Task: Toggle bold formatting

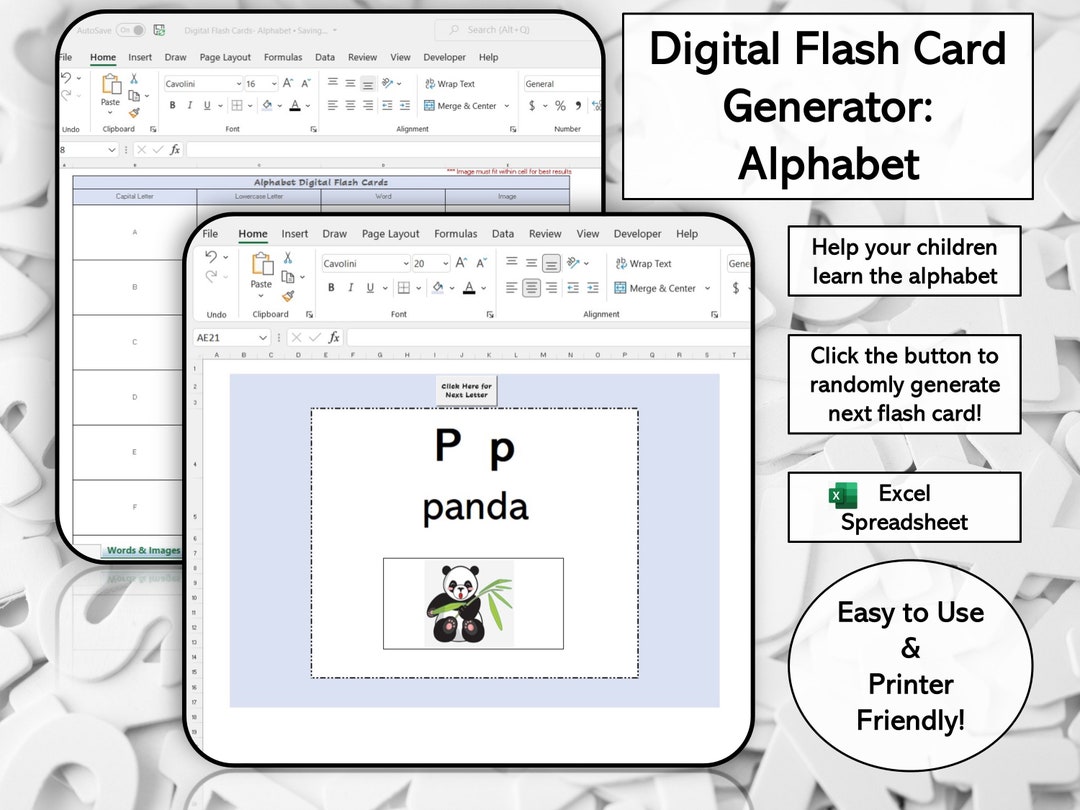Action: point(331,288)
